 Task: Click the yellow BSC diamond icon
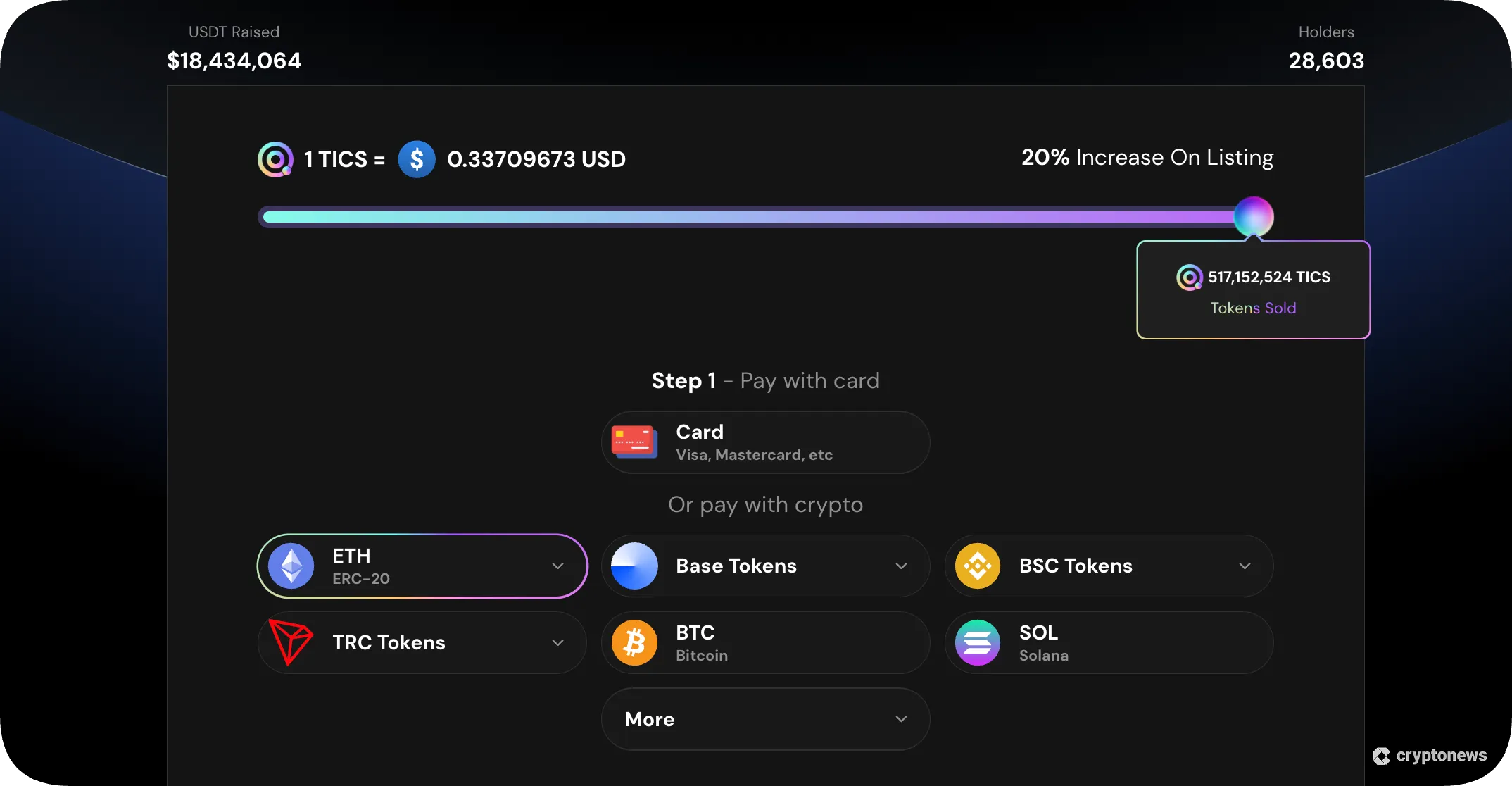(978, 566)
